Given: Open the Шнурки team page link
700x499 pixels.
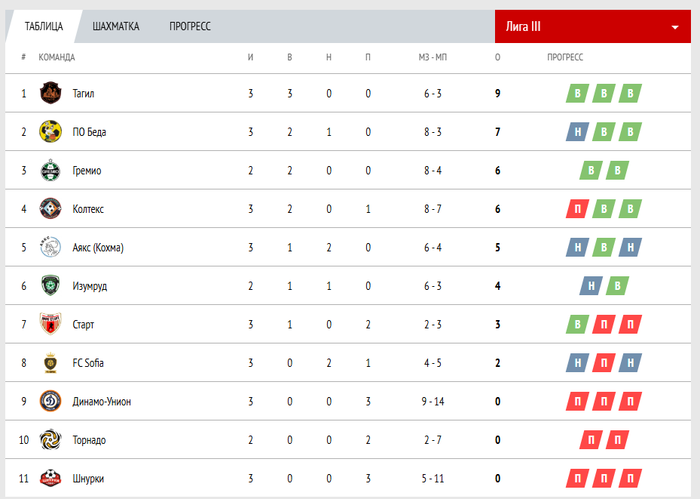Looking at the screenshot, I should pyautogui.click(x=88, y=478).
